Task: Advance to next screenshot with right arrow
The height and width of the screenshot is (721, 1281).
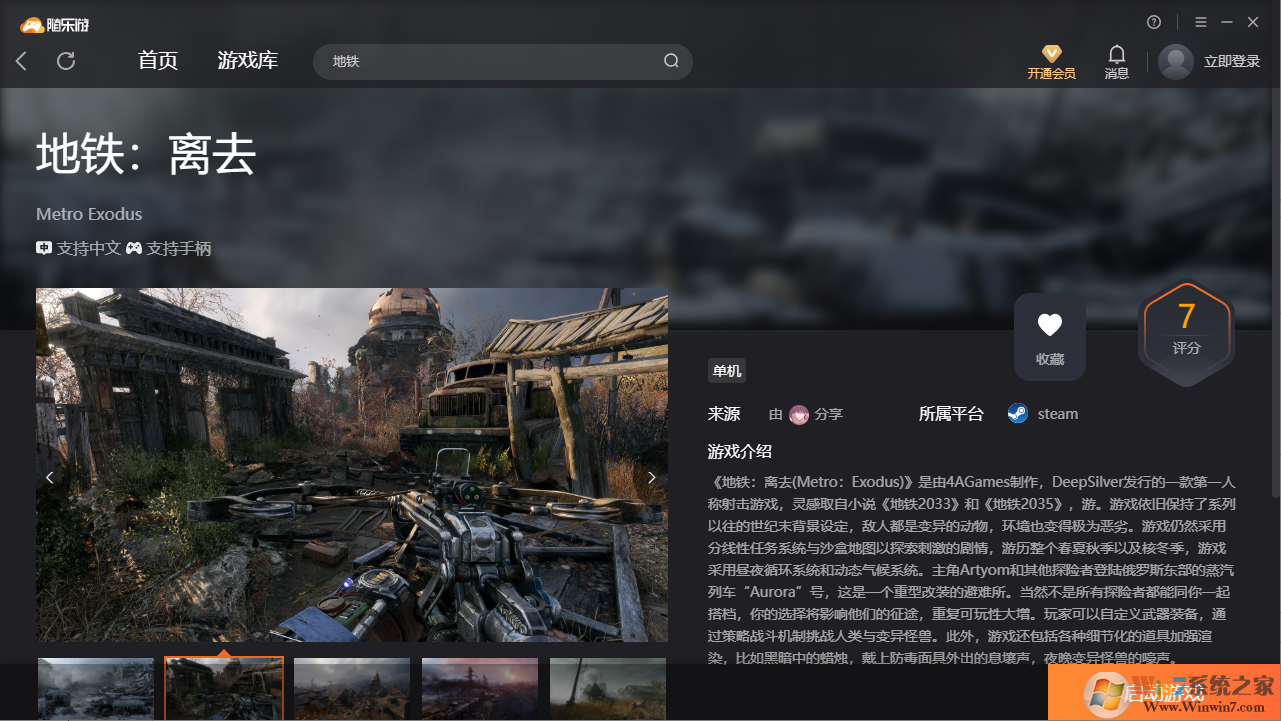Action: click(651, 477)
